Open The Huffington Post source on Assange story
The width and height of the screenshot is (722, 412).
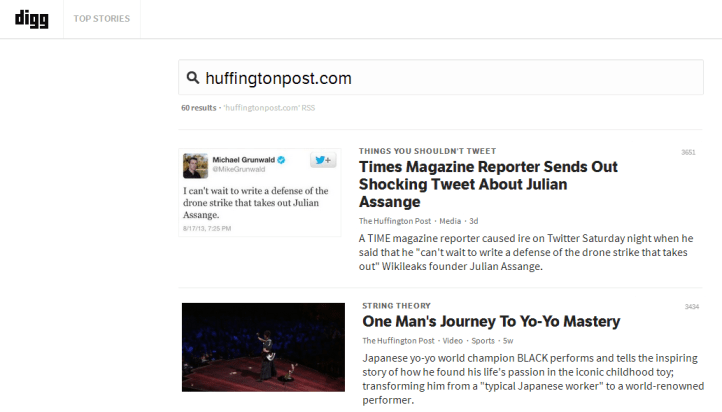tap(395, 221)
